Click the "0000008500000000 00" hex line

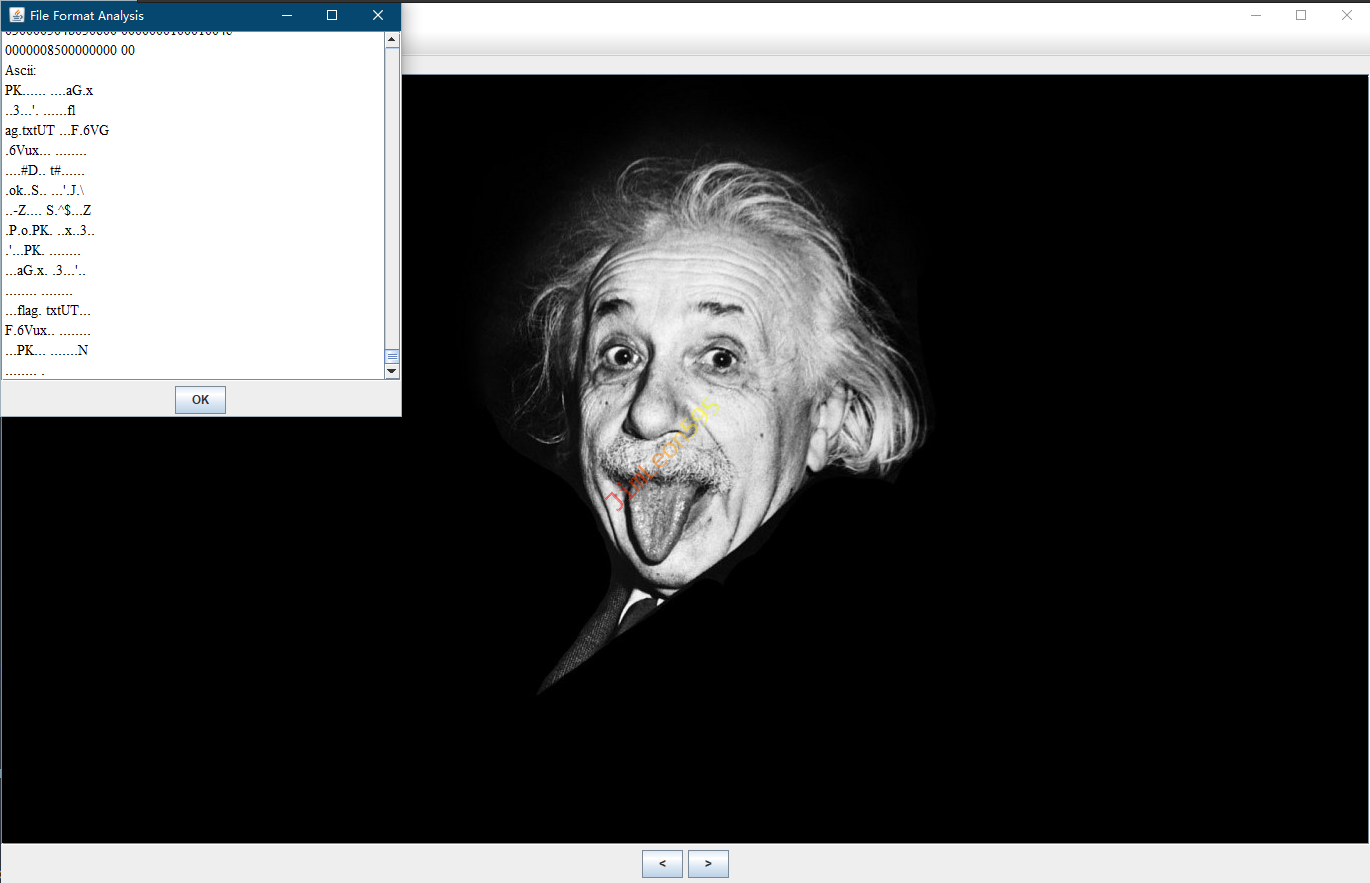(70, 51)
